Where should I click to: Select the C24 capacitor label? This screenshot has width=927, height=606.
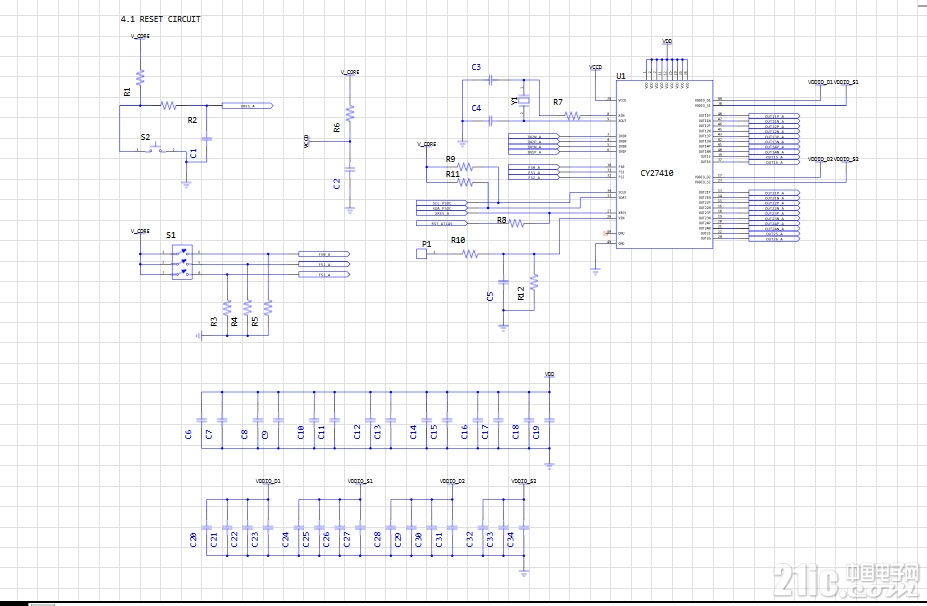(x=286, y=539)
